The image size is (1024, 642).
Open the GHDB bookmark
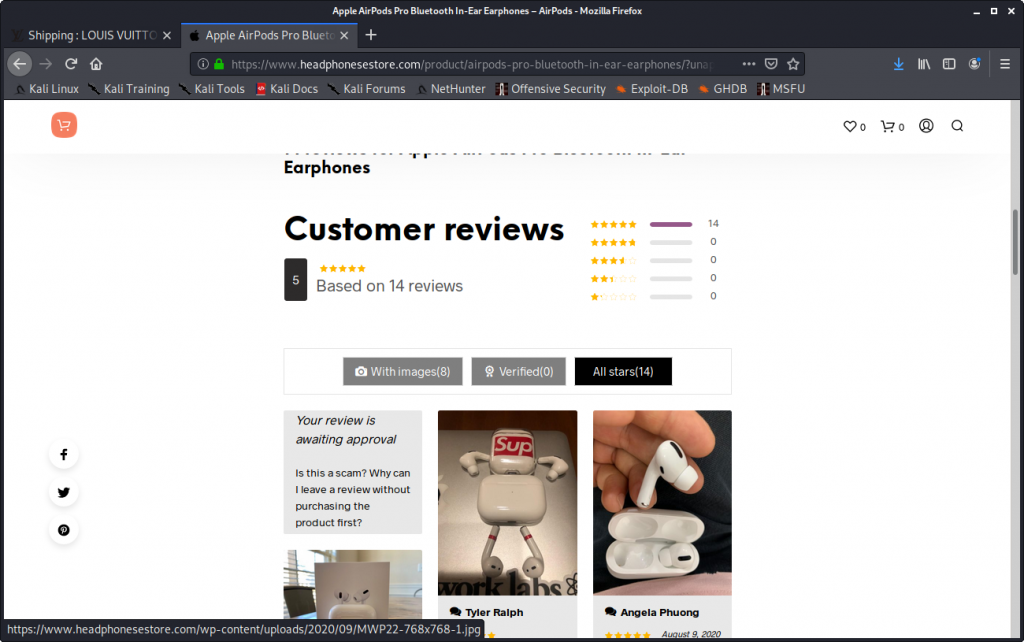click(722, 89)
